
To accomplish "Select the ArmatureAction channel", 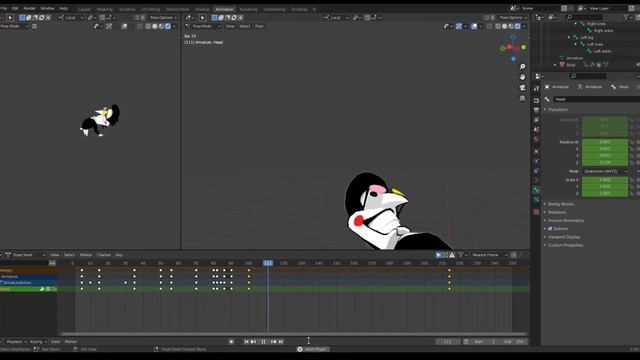I will [x=17, y=282].
